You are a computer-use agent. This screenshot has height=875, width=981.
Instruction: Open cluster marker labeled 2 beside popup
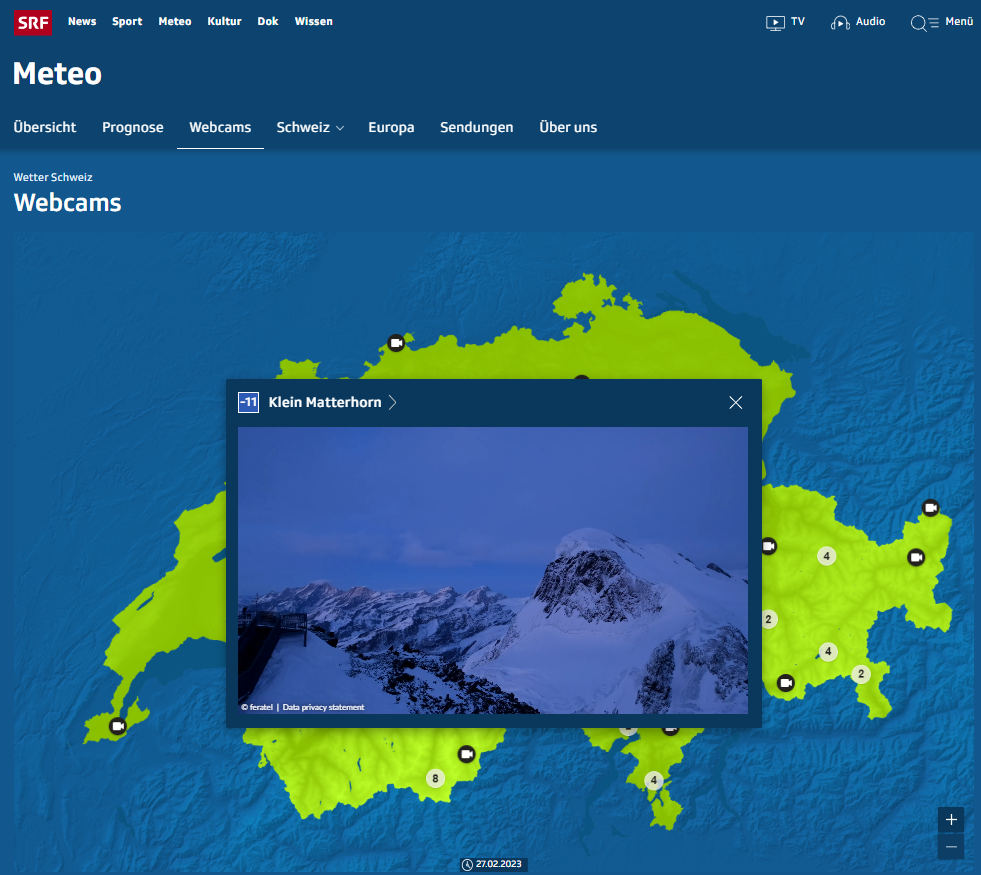point(769,620)
